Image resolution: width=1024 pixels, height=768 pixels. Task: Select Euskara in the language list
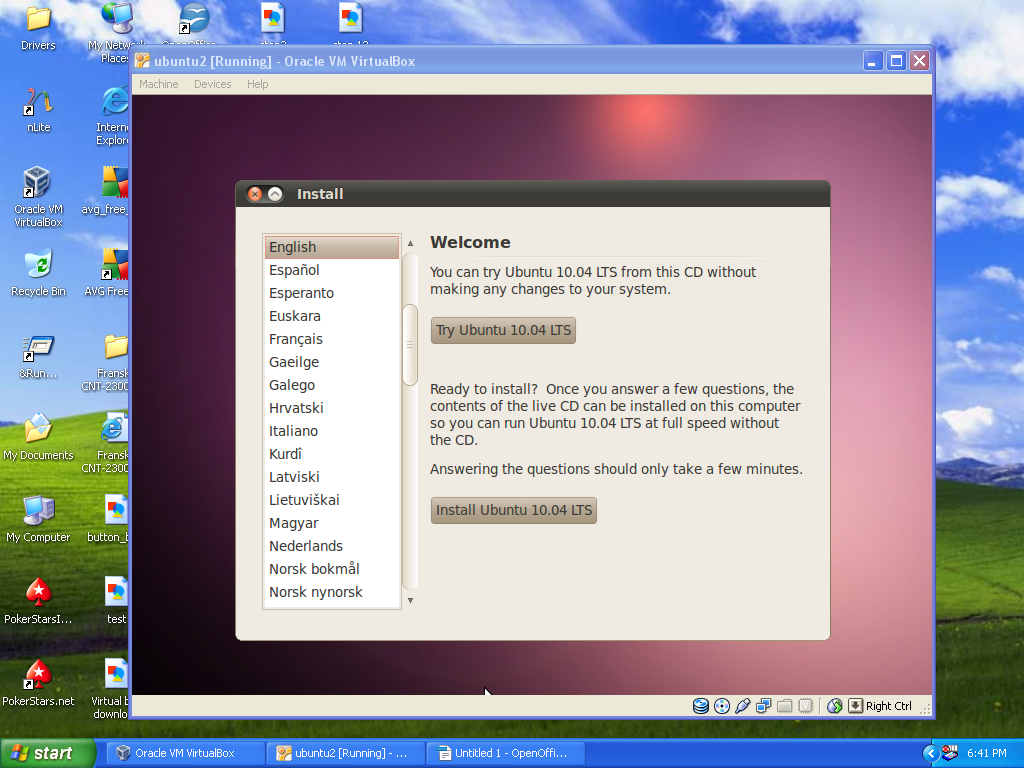click(332, 316)
